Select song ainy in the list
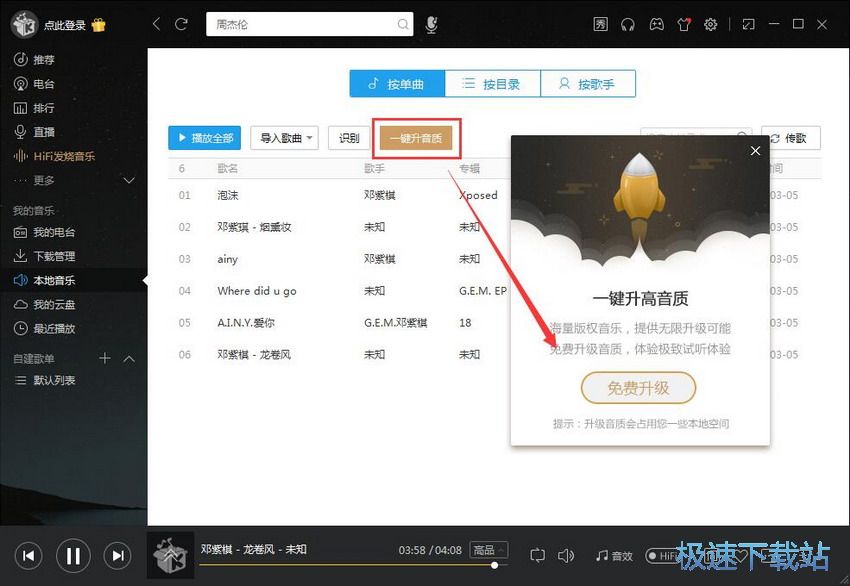The width and height of the screenshot is (850, 586). pyautogui.click(x=228, y=259)
